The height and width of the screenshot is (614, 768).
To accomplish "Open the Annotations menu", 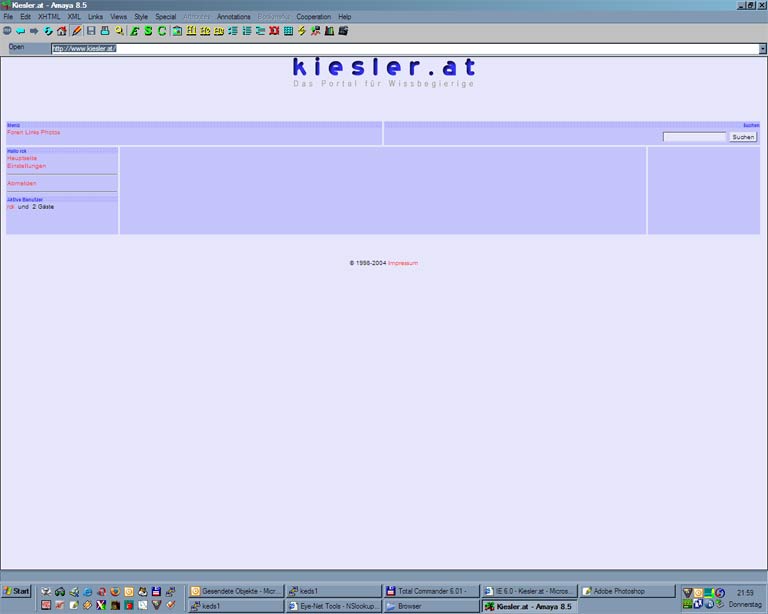I will [x=234, y=17].
